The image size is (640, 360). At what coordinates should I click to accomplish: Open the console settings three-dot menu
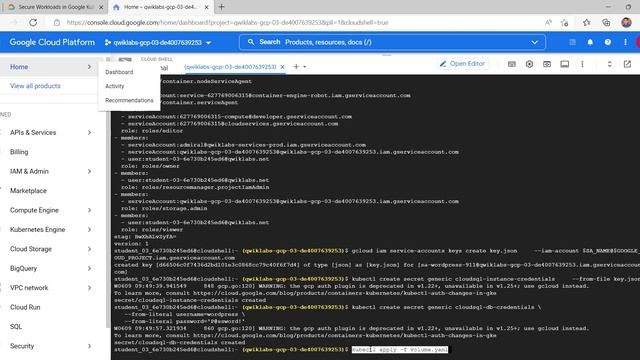[x=625, y=42]
